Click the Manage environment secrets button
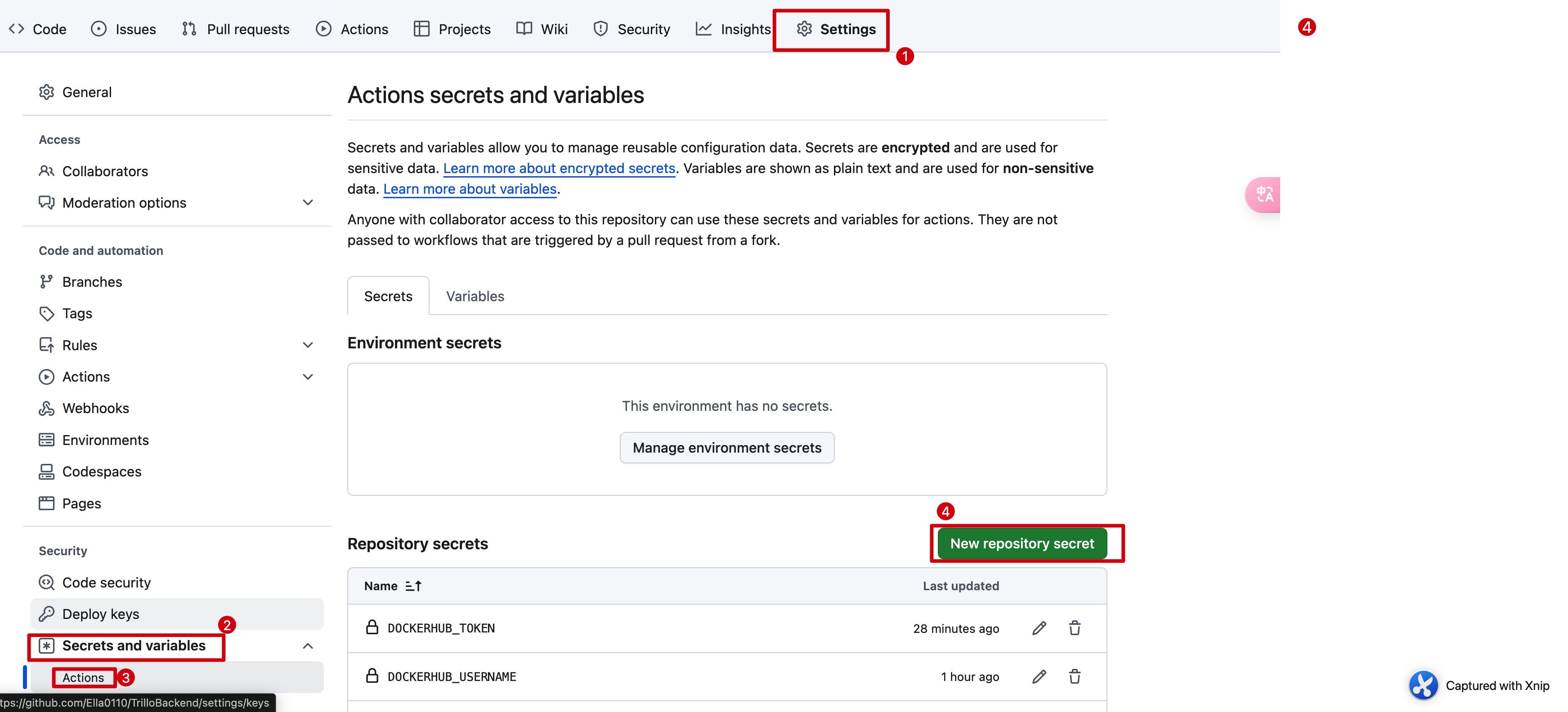1568x712 pixels. coord(727,448)
